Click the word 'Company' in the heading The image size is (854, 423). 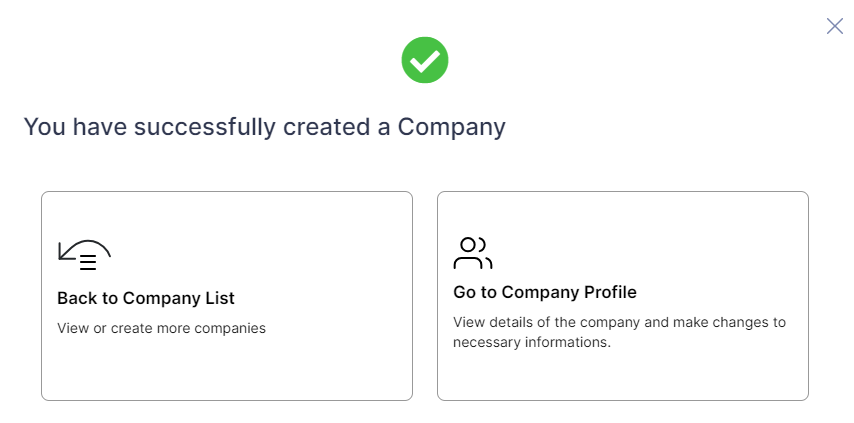point(452,127)
